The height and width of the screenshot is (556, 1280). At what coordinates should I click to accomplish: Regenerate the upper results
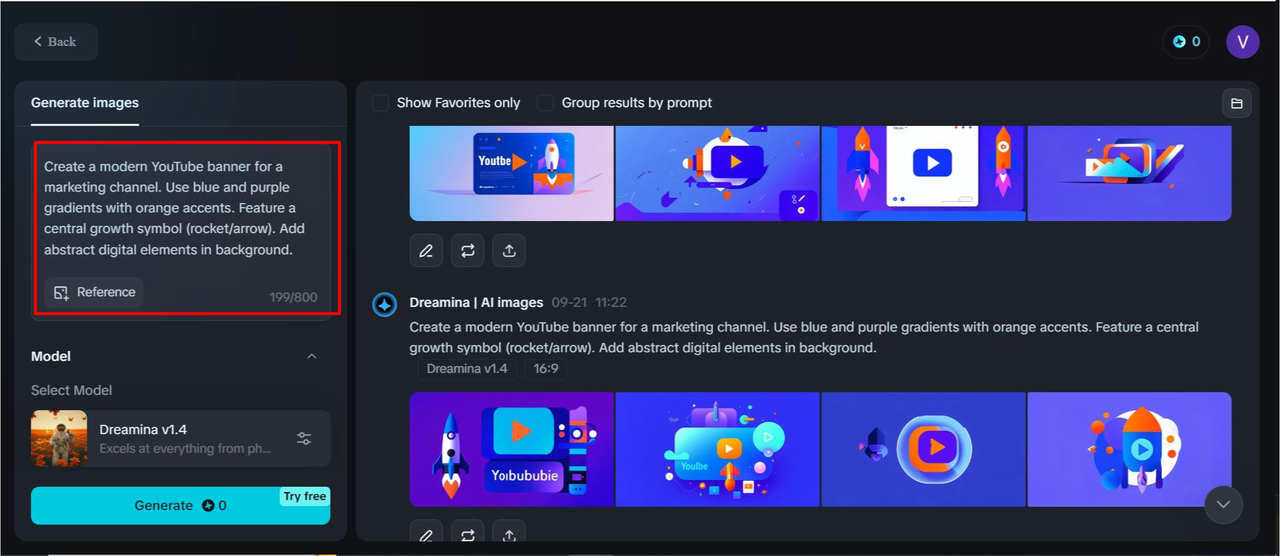pos(467,251)
